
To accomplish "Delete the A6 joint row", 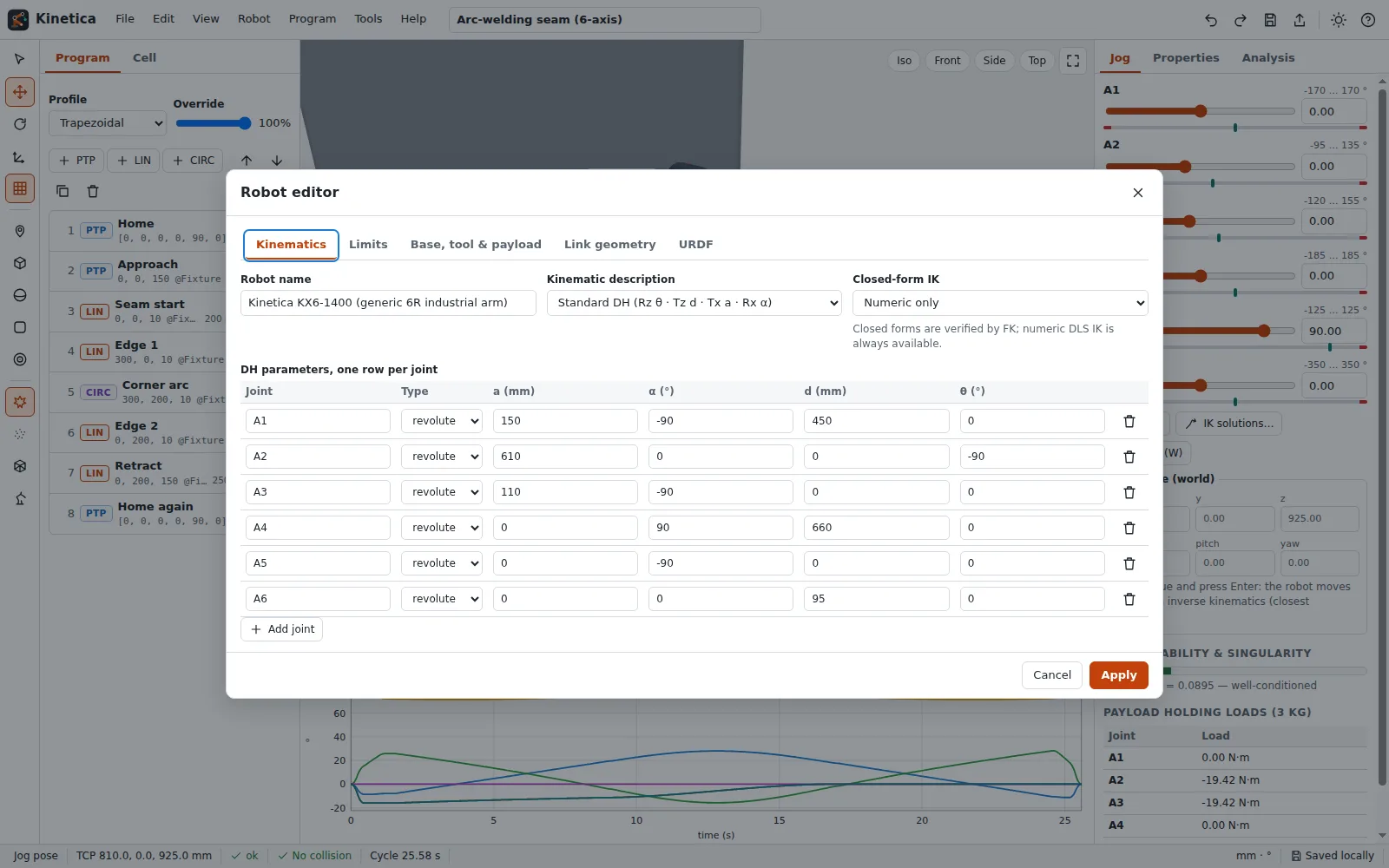I will [1129, 599].
